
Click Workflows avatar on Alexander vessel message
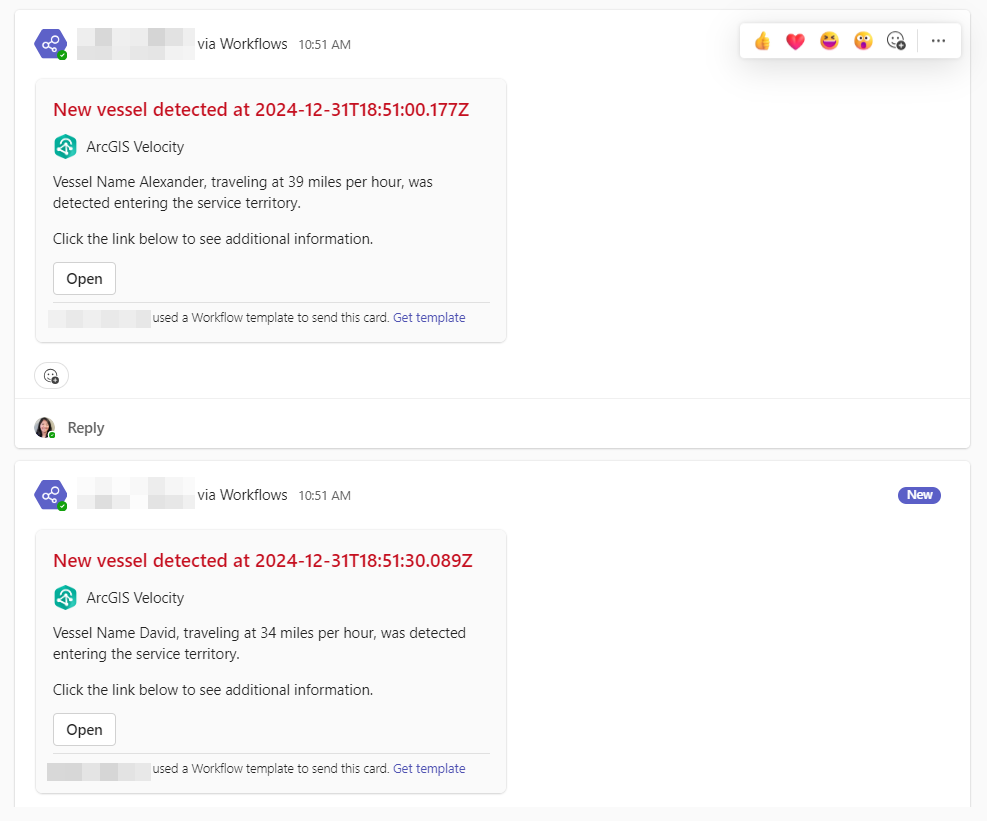pyautogui.click(x=50, y=44)
